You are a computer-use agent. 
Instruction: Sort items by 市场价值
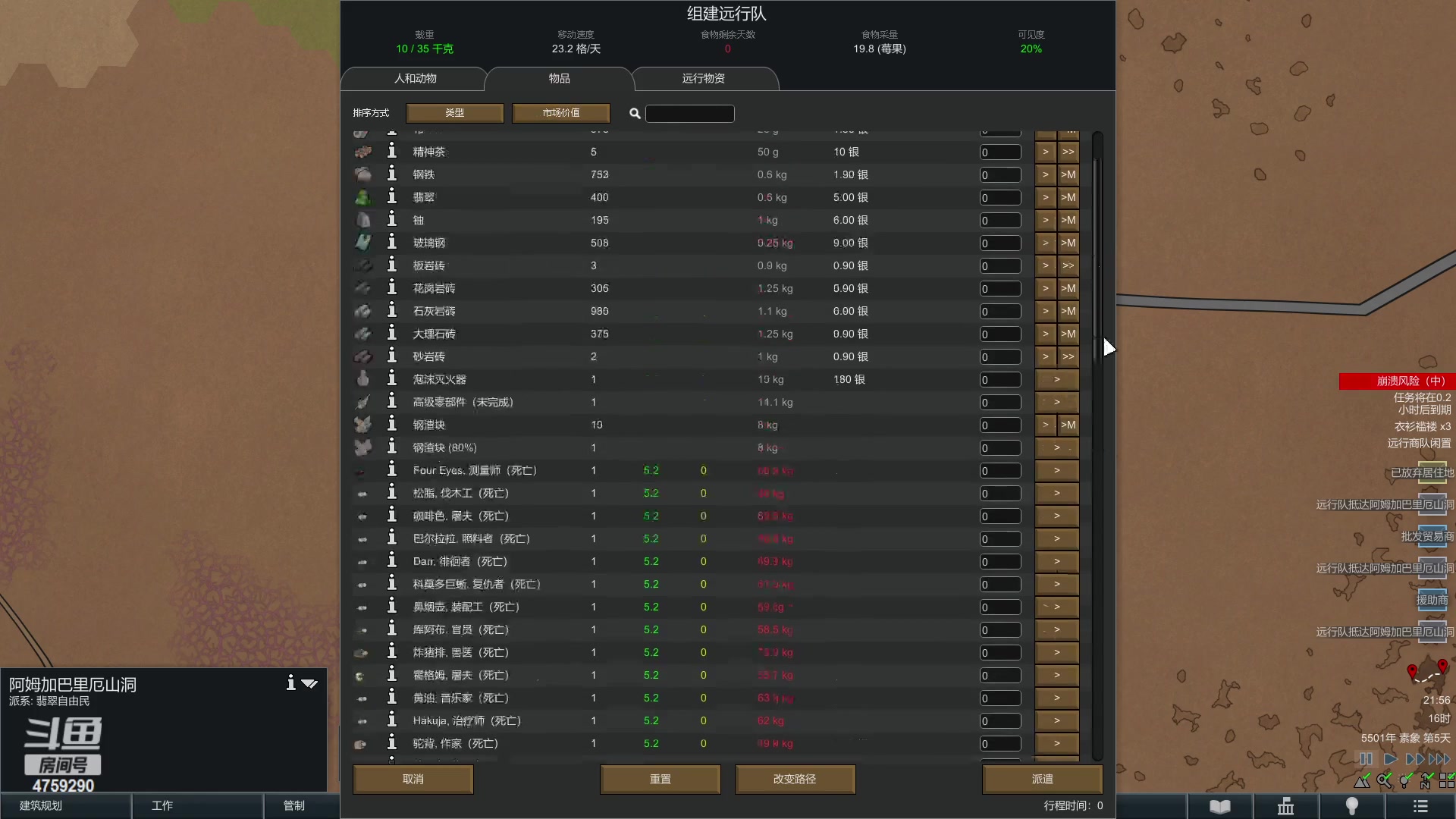(x=561, y=113)
